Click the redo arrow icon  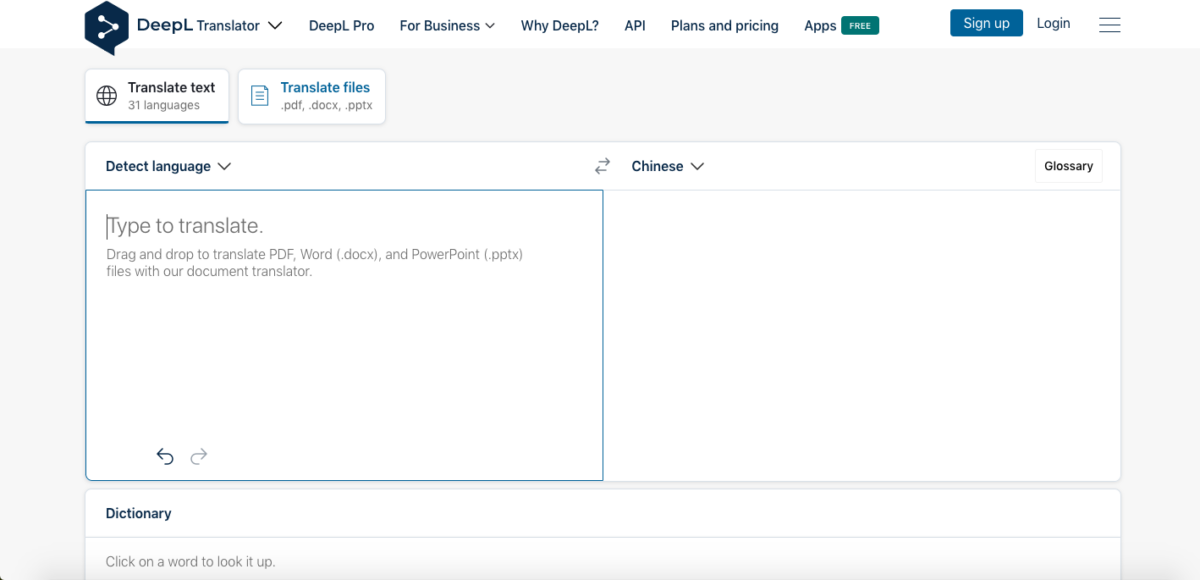click(x=199, y=457)
